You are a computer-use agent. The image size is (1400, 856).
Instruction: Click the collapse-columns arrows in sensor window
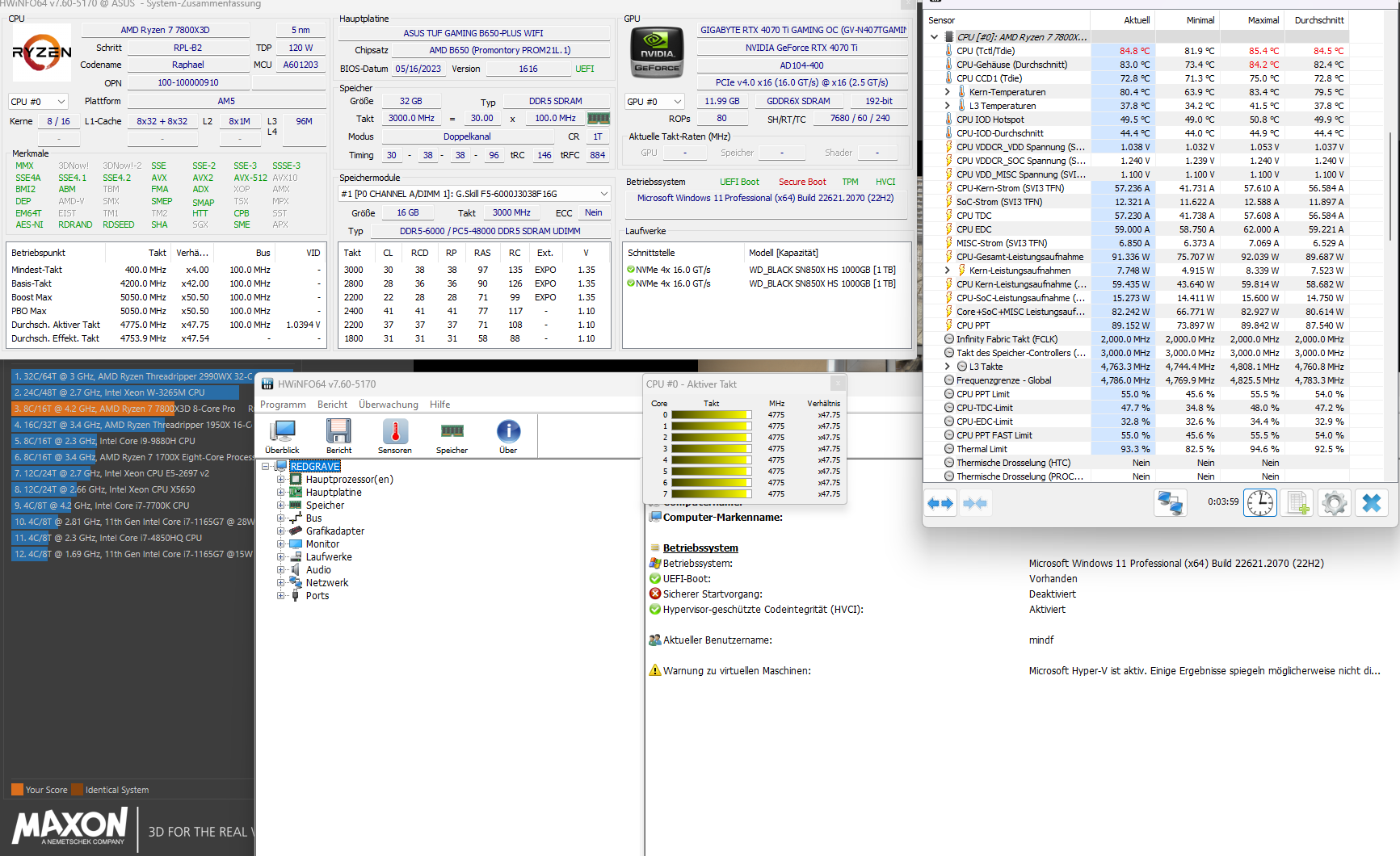[x=975, y=503]
